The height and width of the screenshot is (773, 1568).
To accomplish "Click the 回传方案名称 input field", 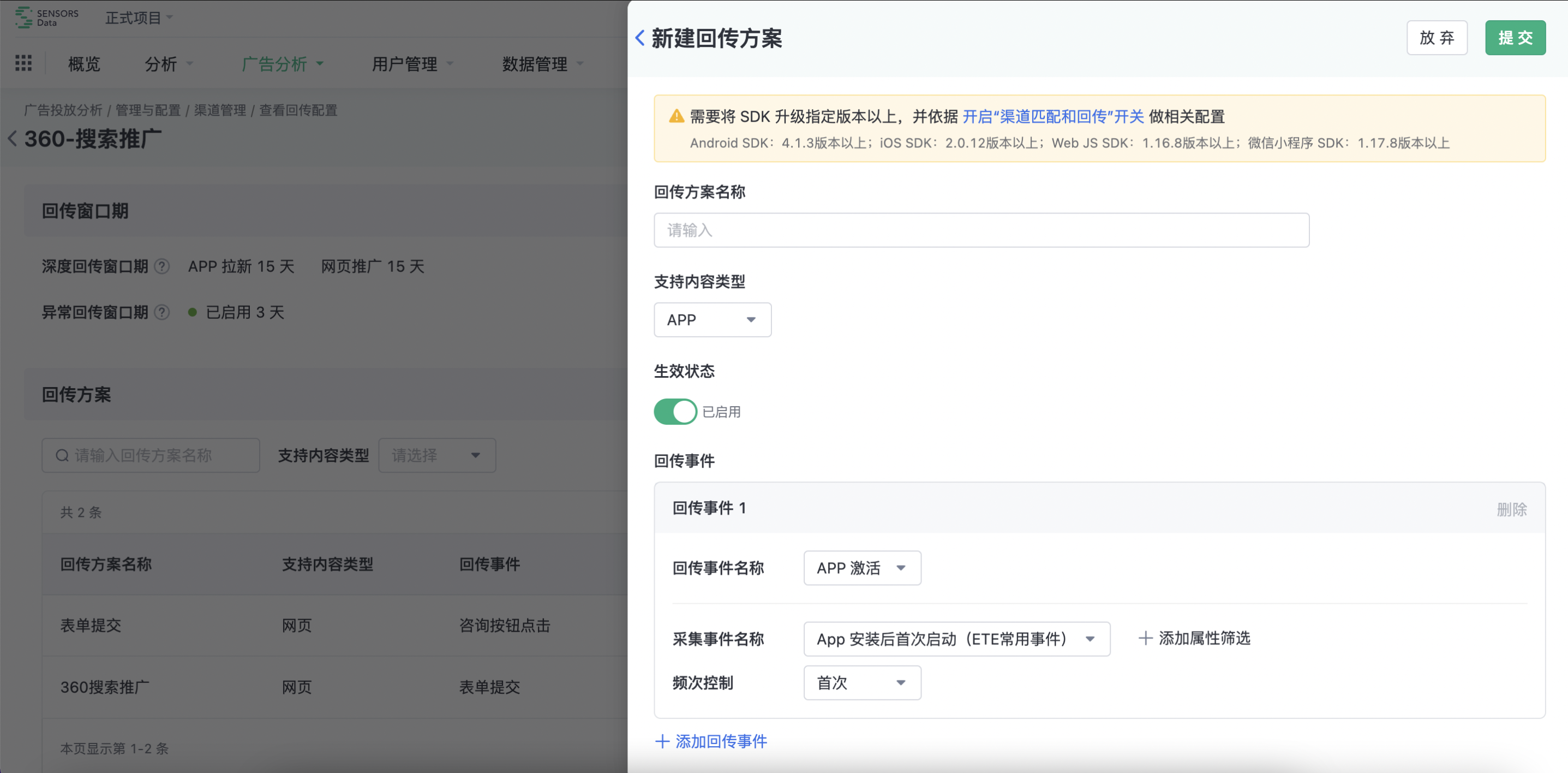I will 981,230.
